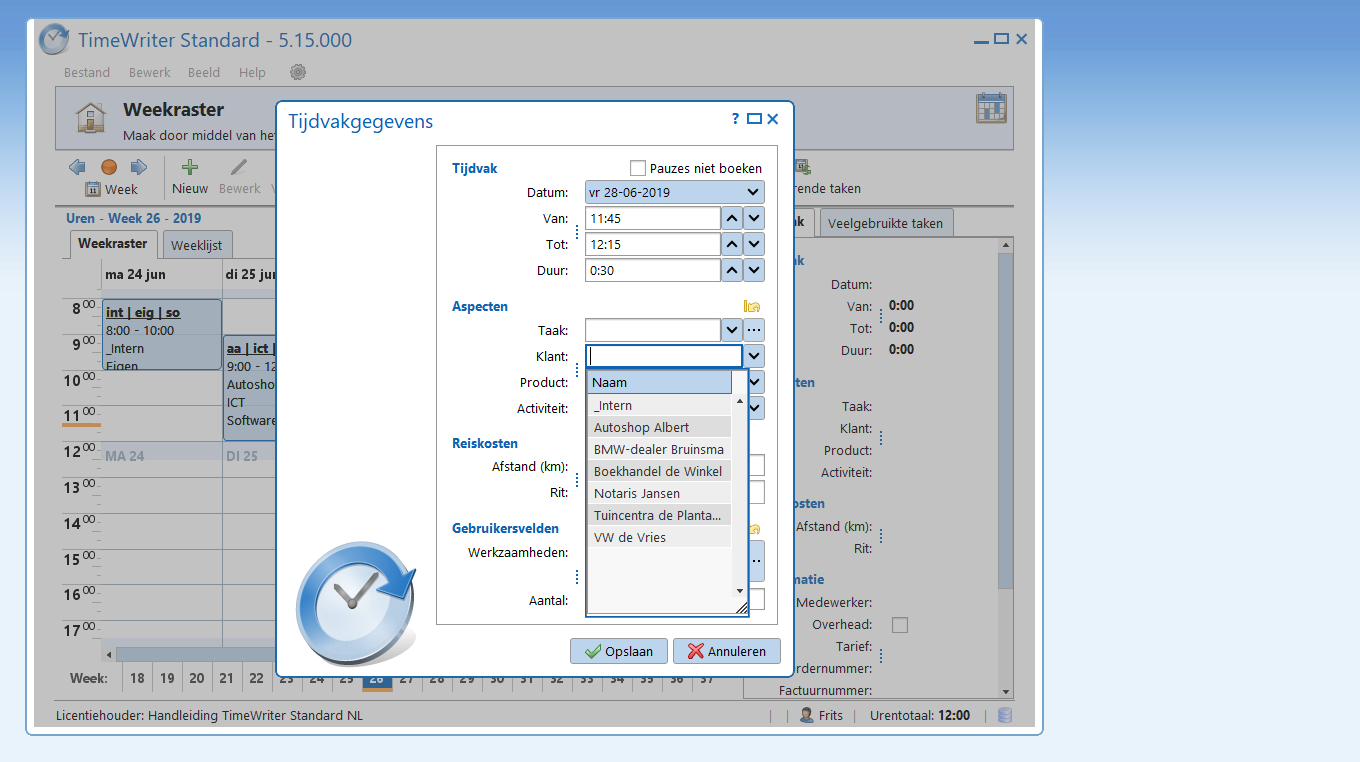1360x762 pixels.
Task: Click the list's scroll-down arrow
Action: [740, 591]
